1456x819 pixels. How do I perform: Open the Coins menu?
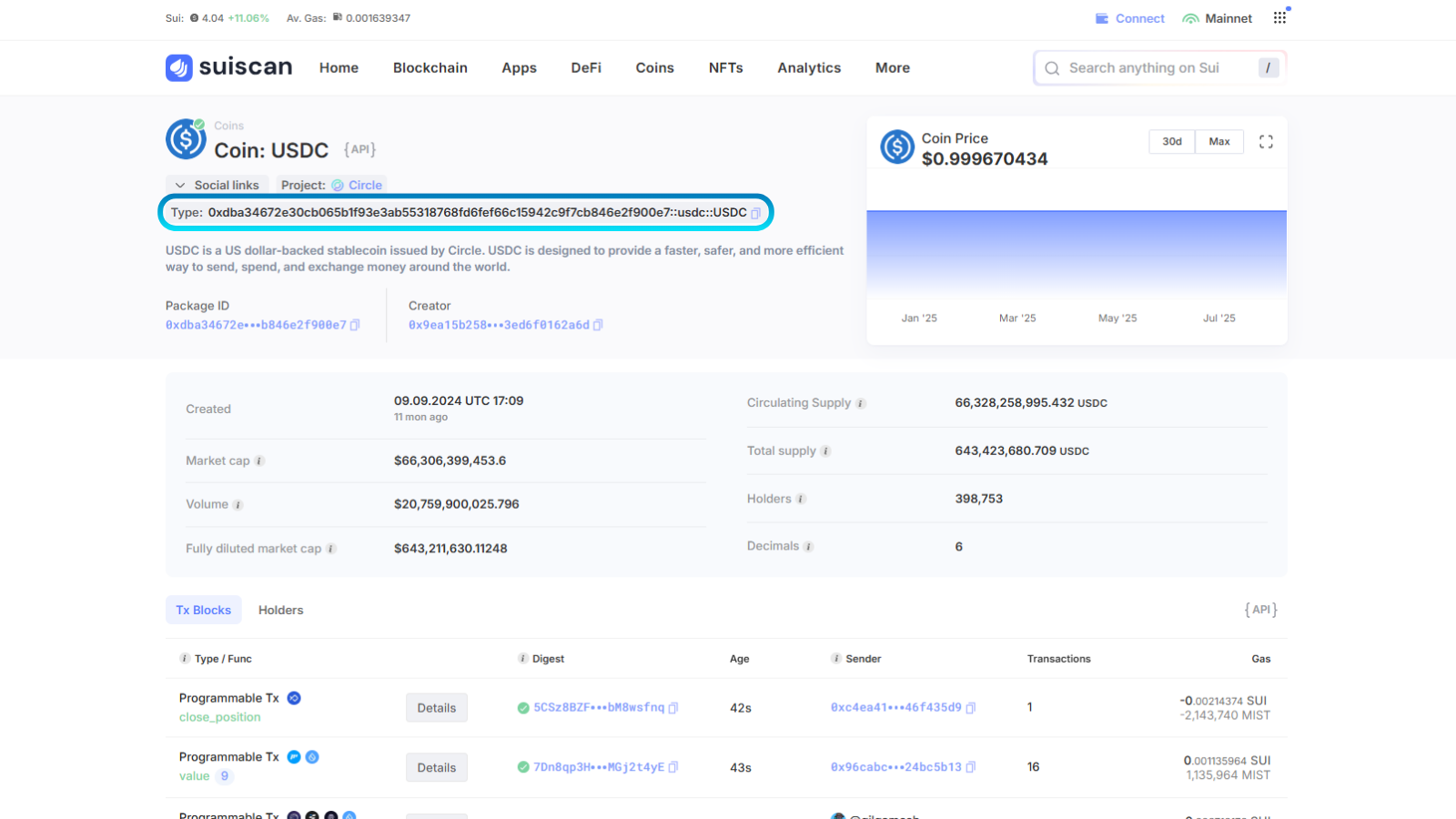point(655,68)
